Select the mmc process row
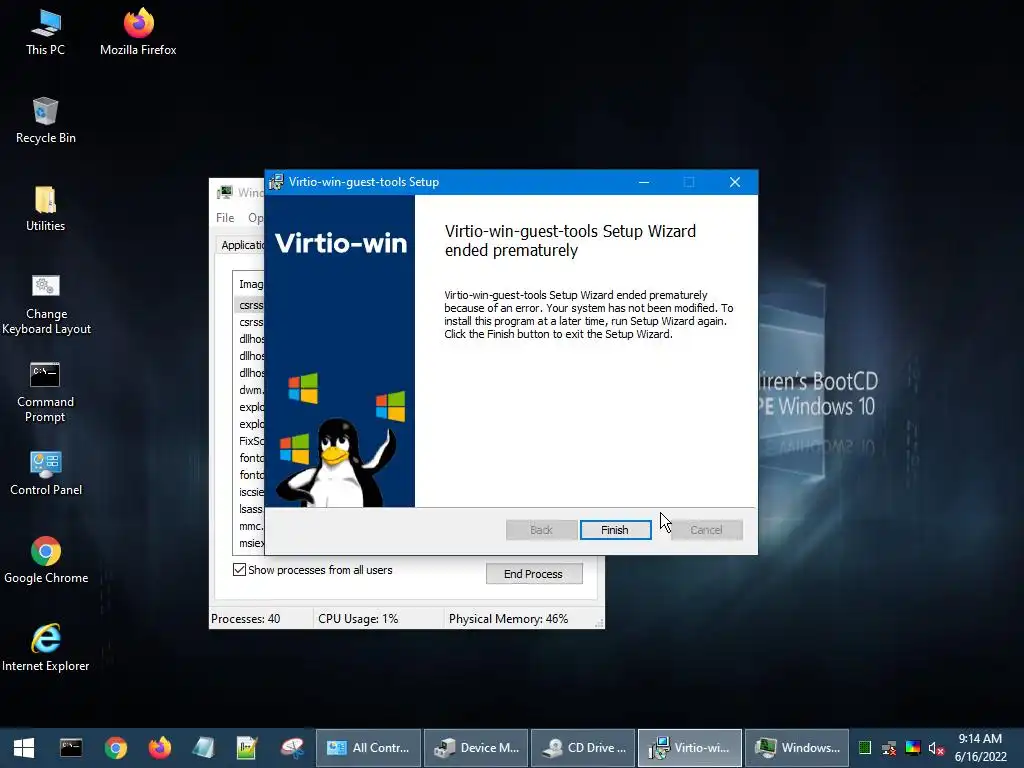This screenshot has height=768, width=1024. [251, 526]
